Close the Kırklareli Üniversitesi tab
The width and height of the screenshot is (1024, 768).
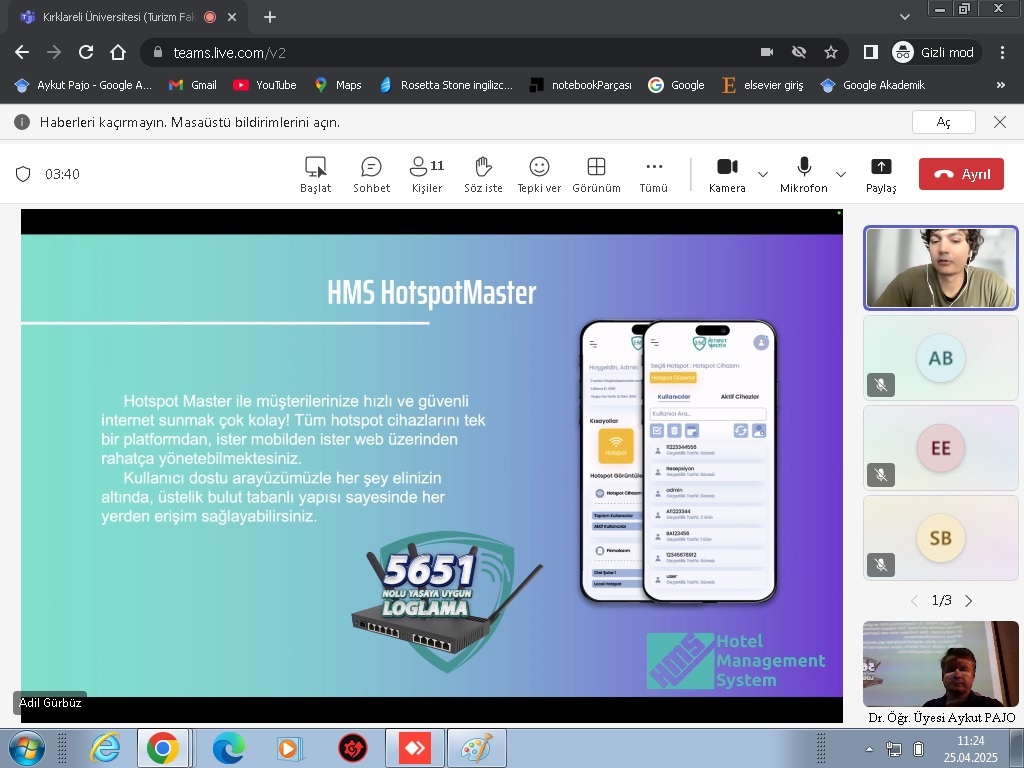point(232,17)
